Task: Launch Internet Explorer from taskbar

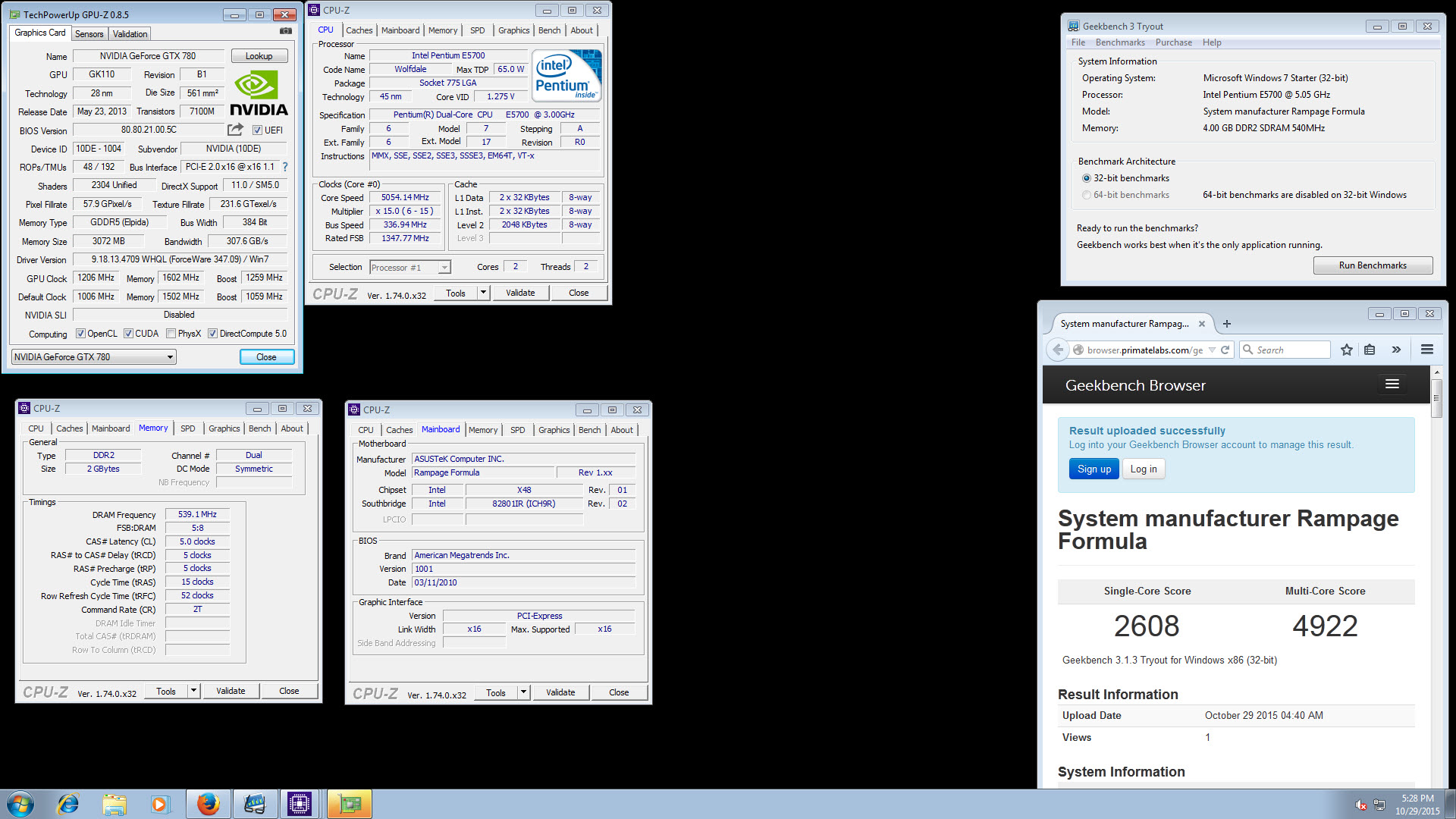Action: click(68, 804)
